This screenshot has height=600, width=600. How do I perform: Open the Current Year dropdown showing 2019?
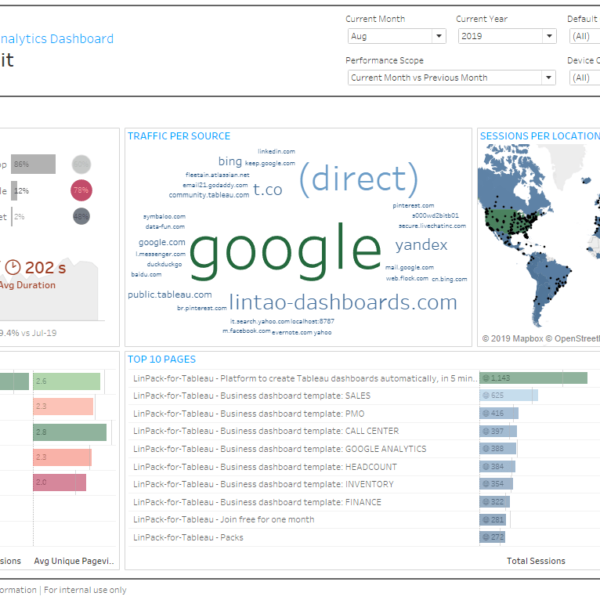507,36
